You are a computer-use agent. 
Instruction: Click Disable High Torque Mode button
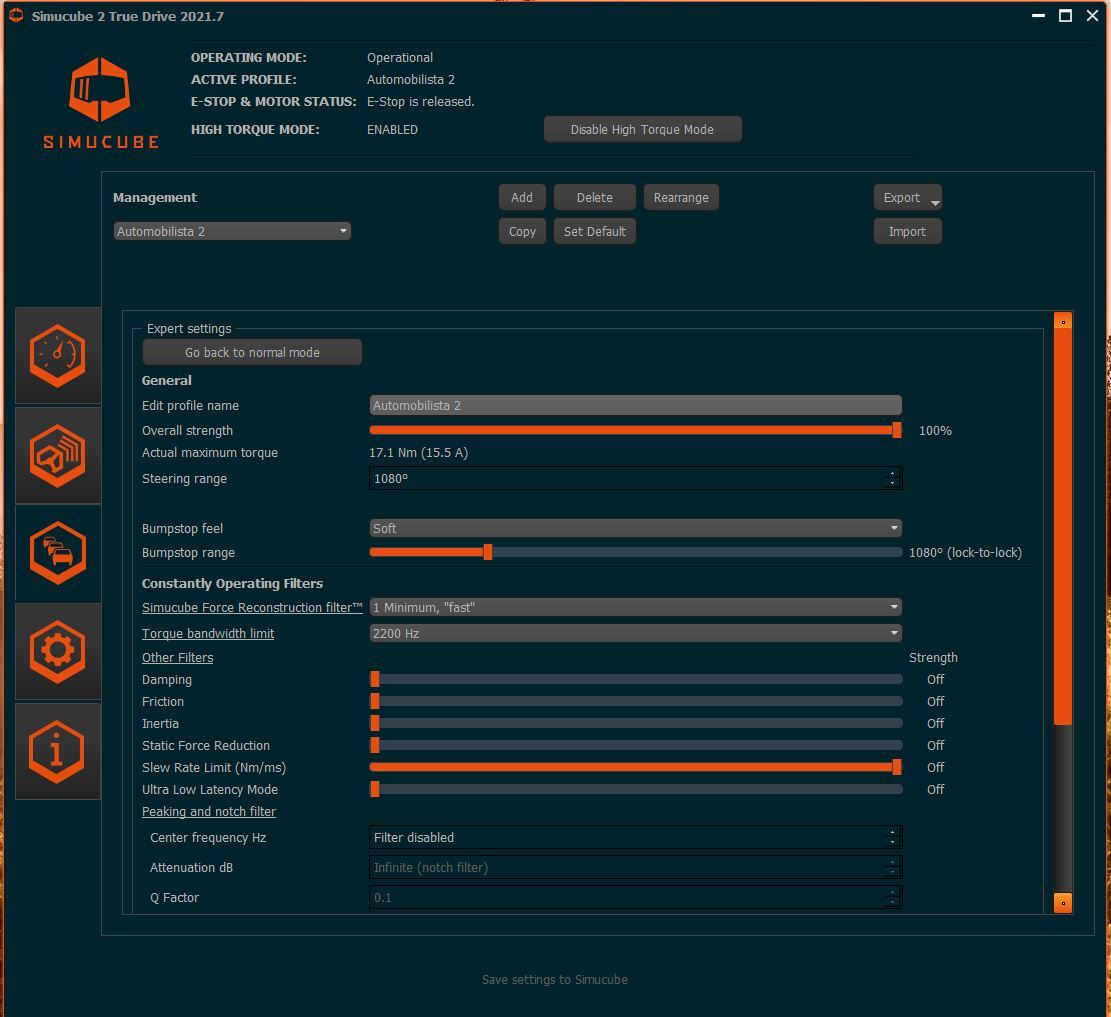(x=643, y=130)
